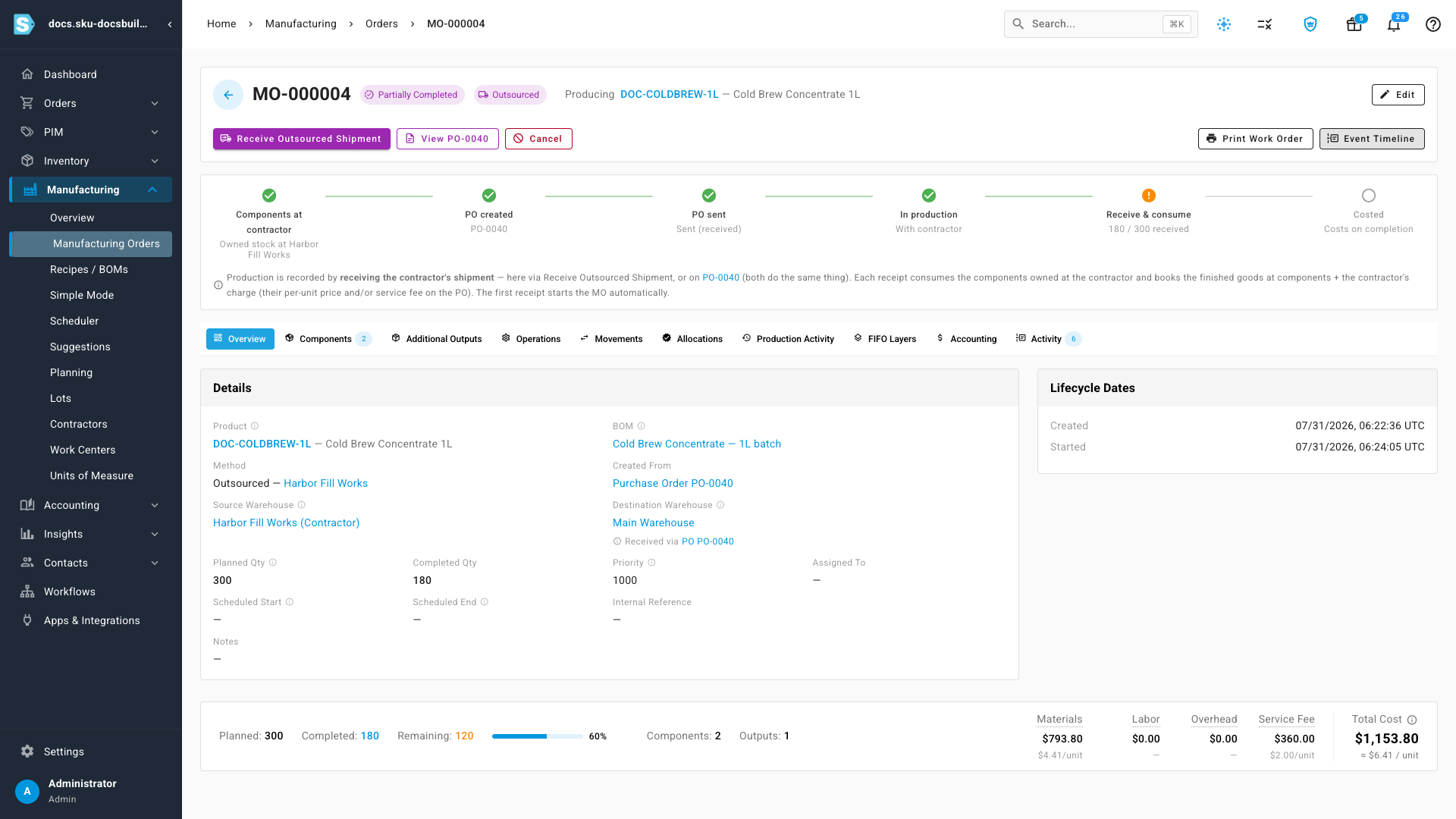
Task: Click info icon beside Scheduled End
Action: [x=484, y=602]
